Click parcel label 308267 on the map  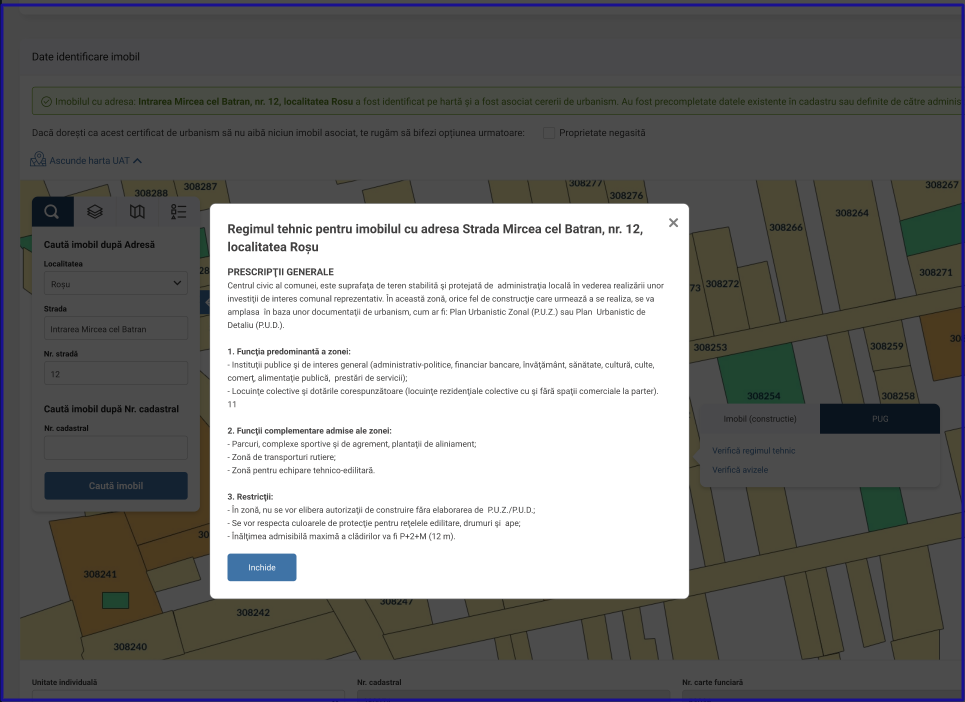pyautogui.click(x=942, y=185)
